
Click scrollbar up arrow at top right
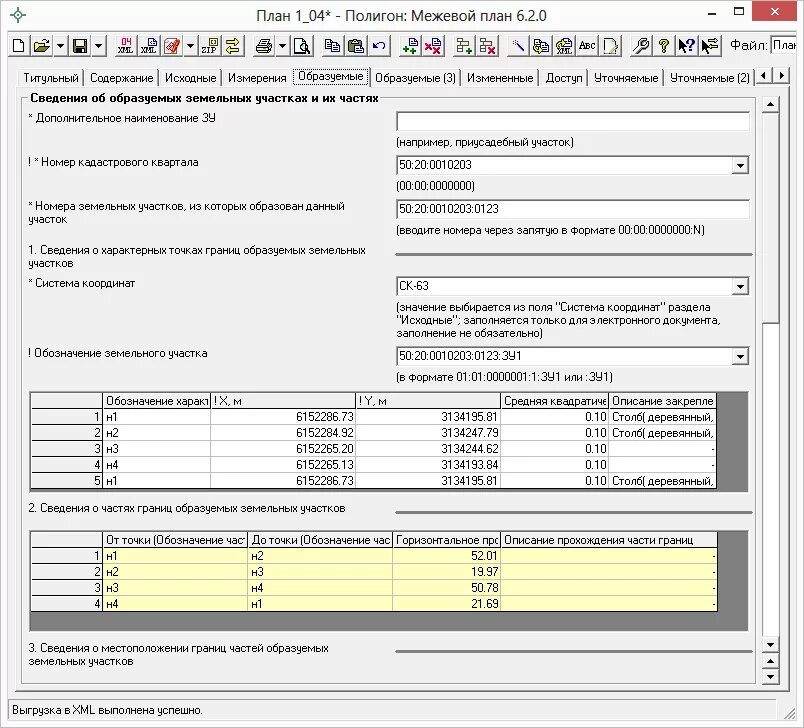click(770, 105)
